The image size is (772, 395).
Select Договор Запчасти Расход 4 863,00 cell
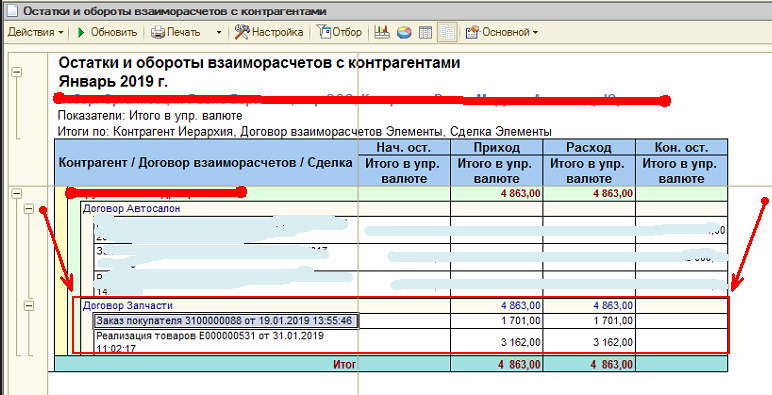tap(589, 306)
